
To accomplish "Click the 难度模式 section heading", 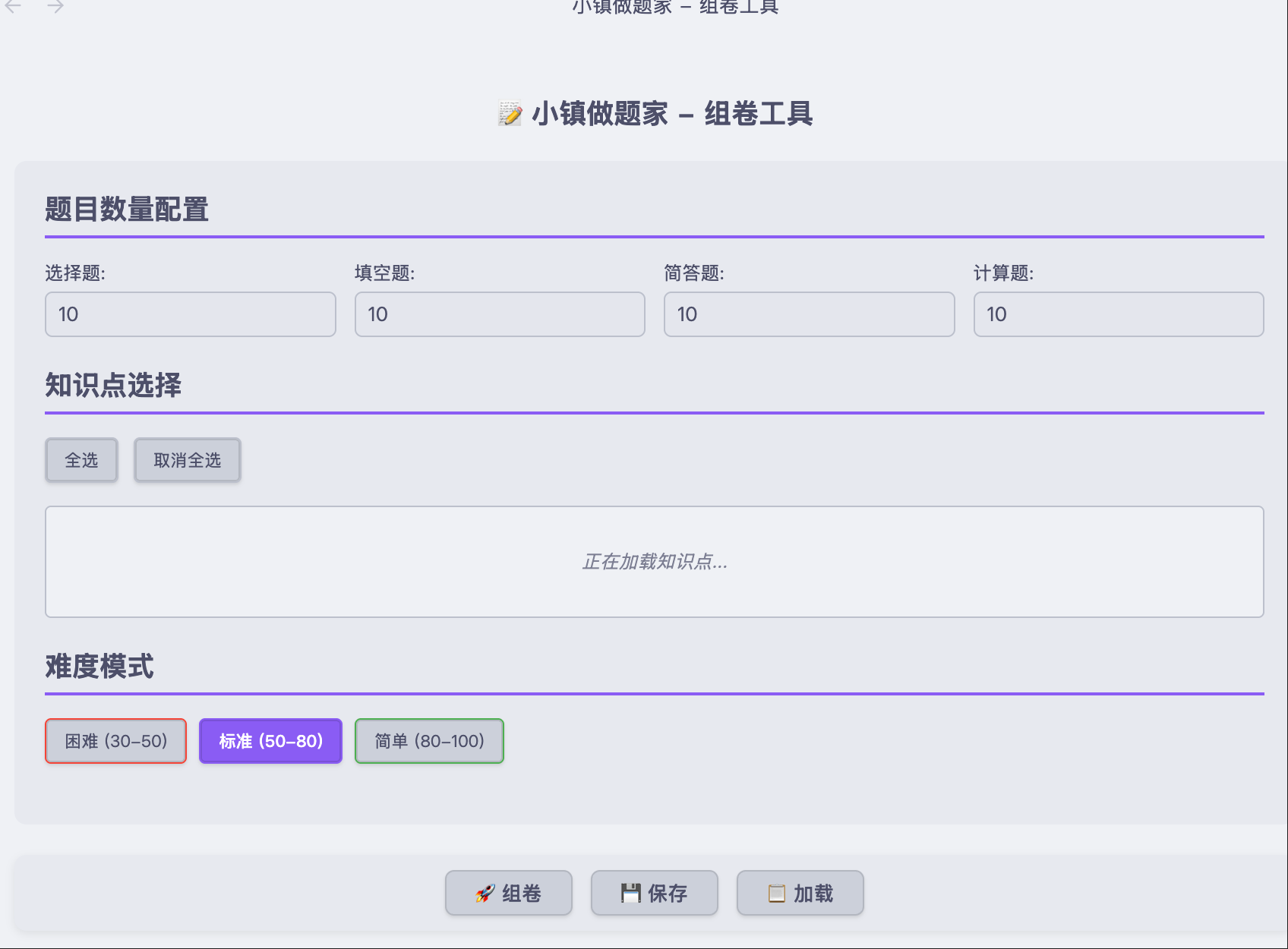I will (99, 667).
